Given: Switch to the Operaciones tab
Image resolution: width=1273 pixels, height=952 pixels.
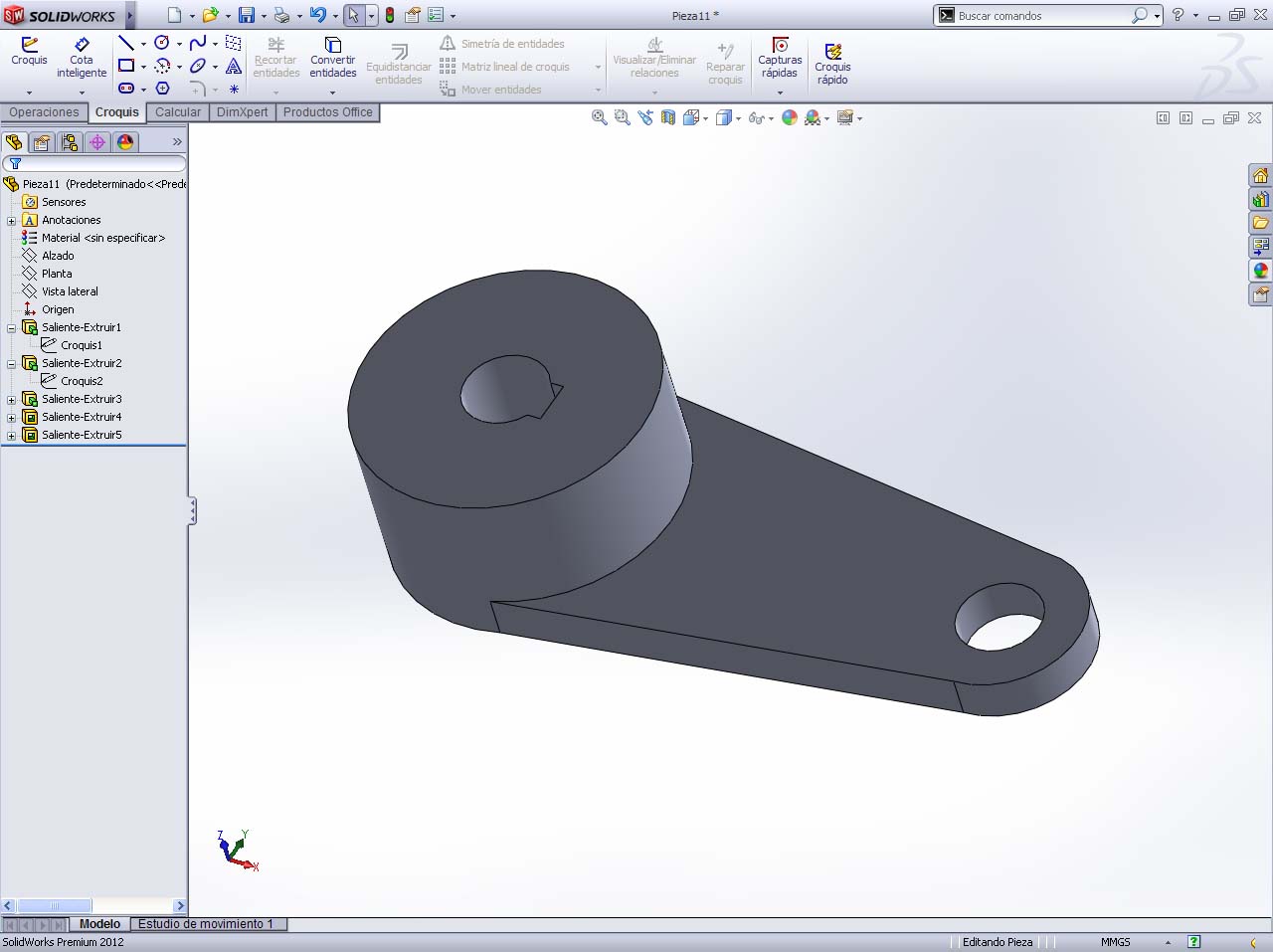Looking at the screenshot, I should [x=44, y=112].
